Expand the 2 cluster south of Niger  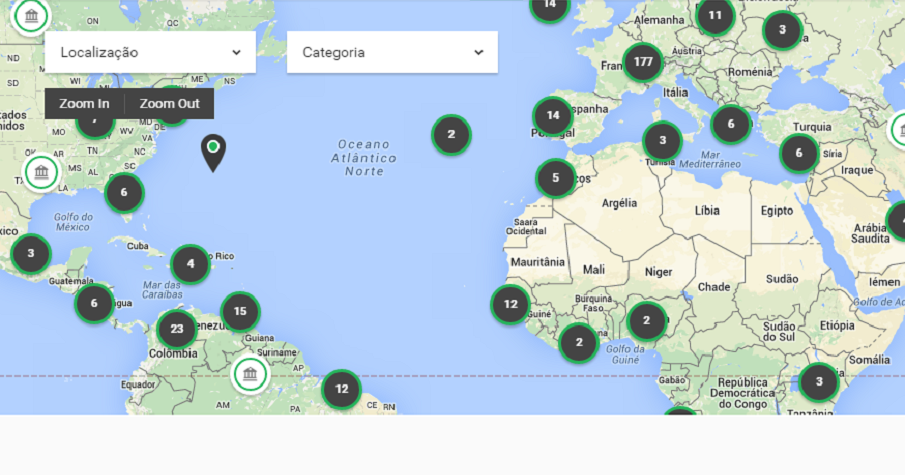(x=646, y=321)
